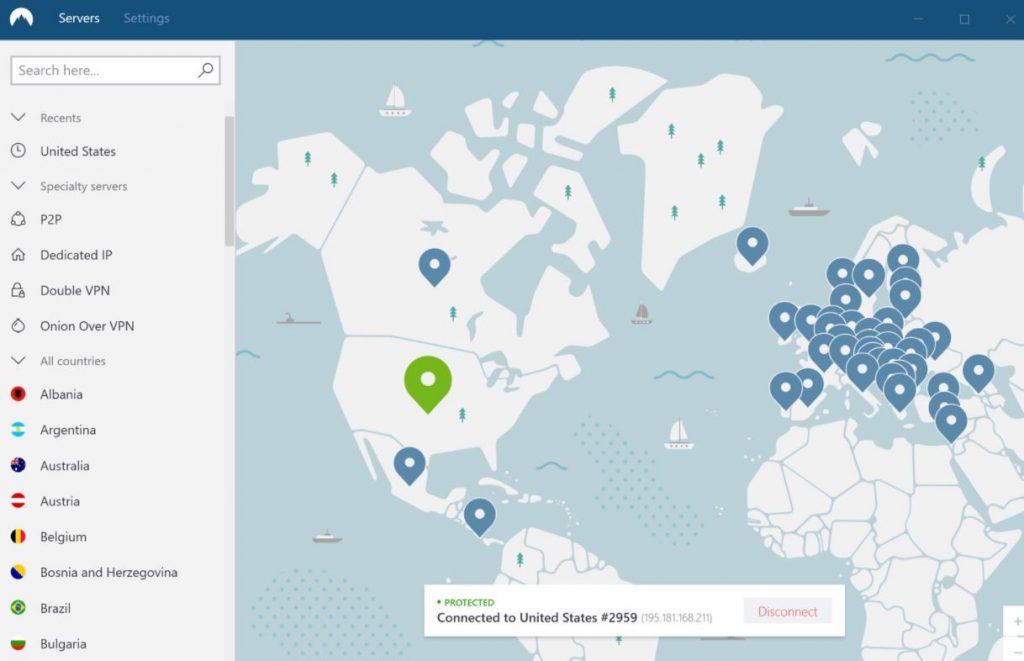Select Belgium in country list
Viewport: 1024px width, 661px height.
[x=63, y=537]
